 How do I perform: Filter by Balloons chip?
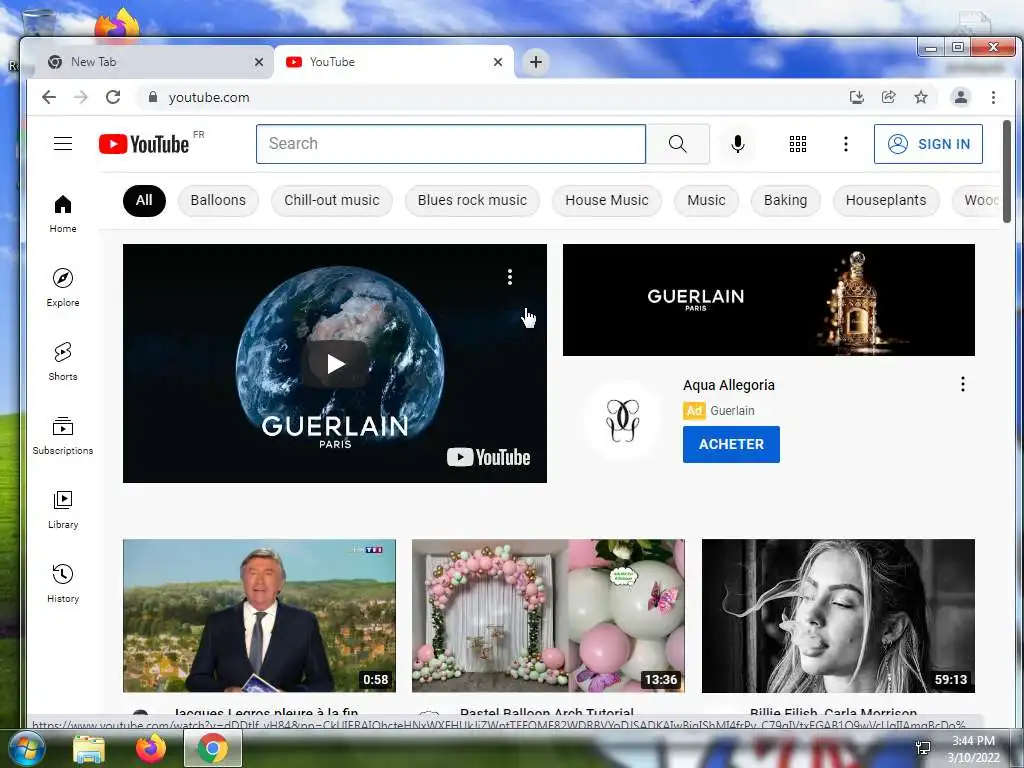(218, 200)
